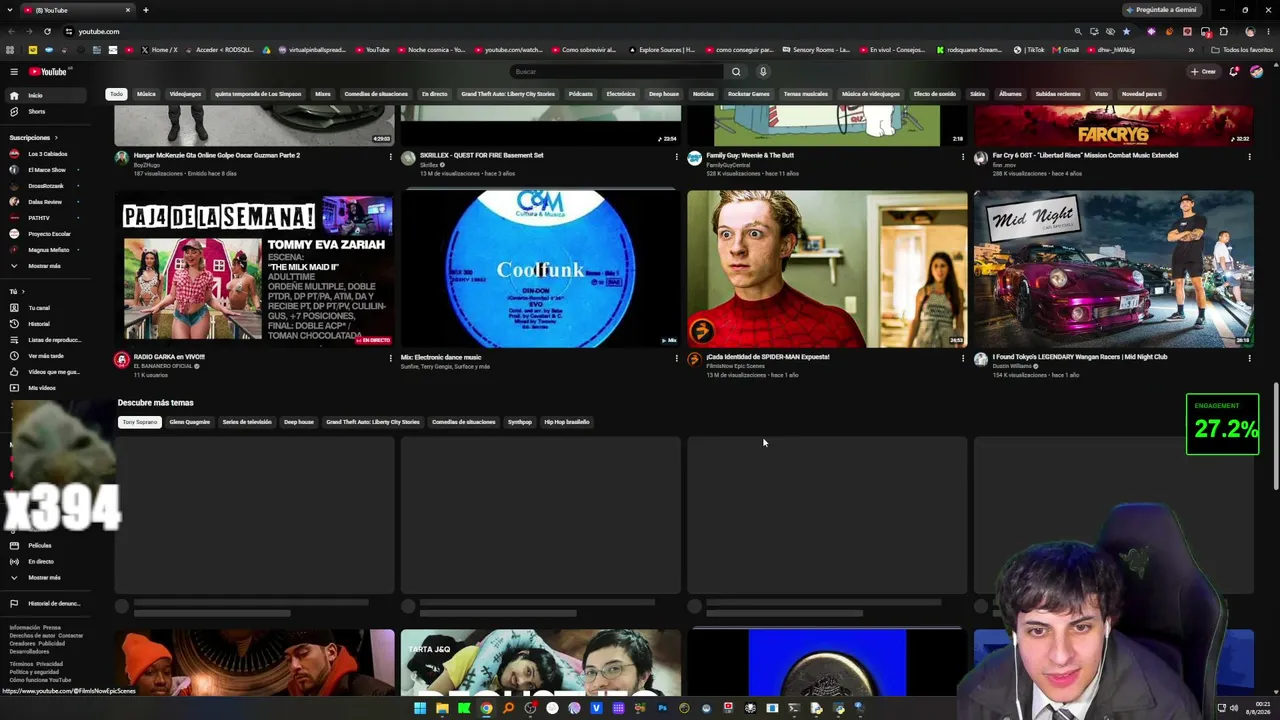Select the Noticias filter chip
The height and width of the screenshot is (720, 1280).
point(703,94)
